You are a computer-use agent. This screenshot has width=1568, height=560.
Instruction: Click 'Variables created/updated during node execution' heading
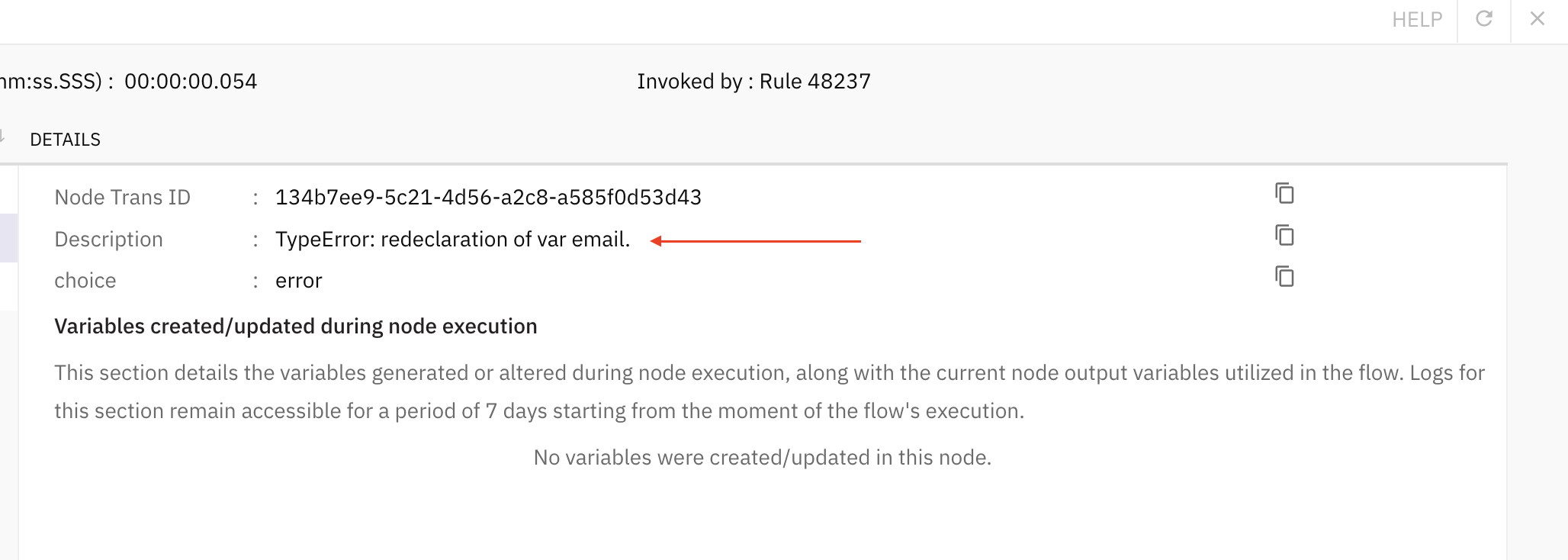(295, 327)
